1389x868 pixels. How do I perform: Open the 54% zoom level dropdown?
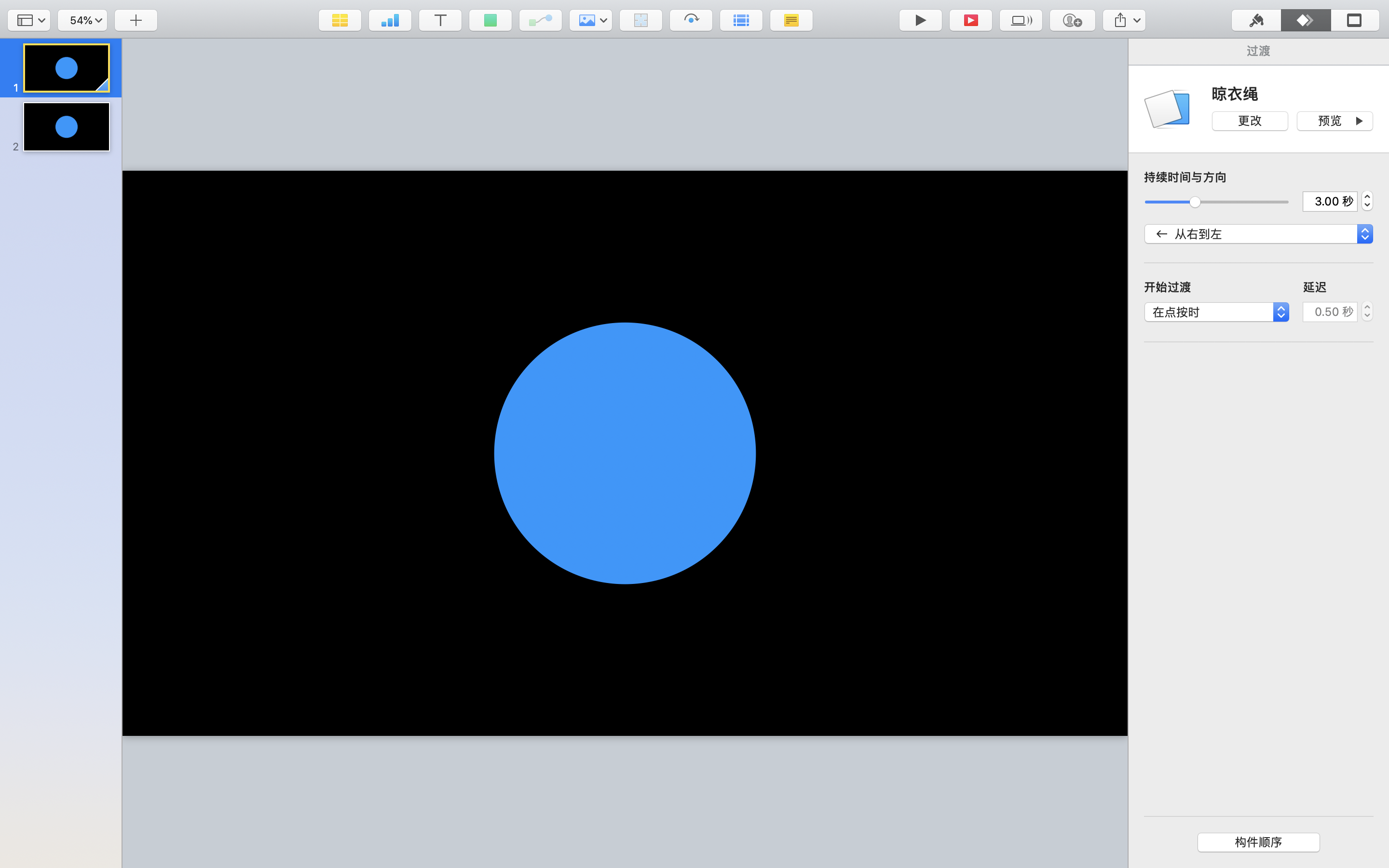point(82,21)
